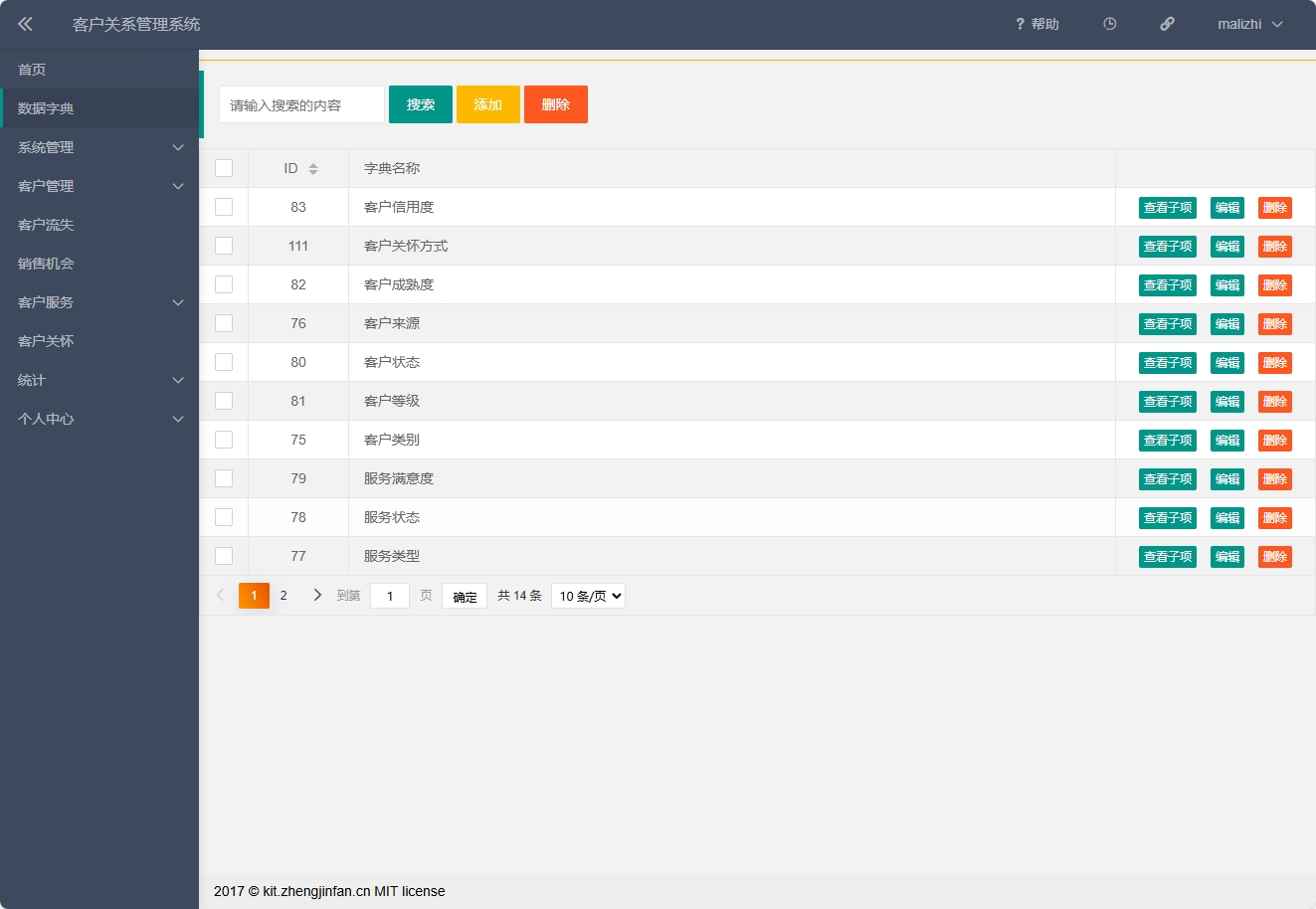Open the 客户流失 sidebar page
Viewport: 1316px width, 909px height.
pyautogui.click(x=98, y=224)
